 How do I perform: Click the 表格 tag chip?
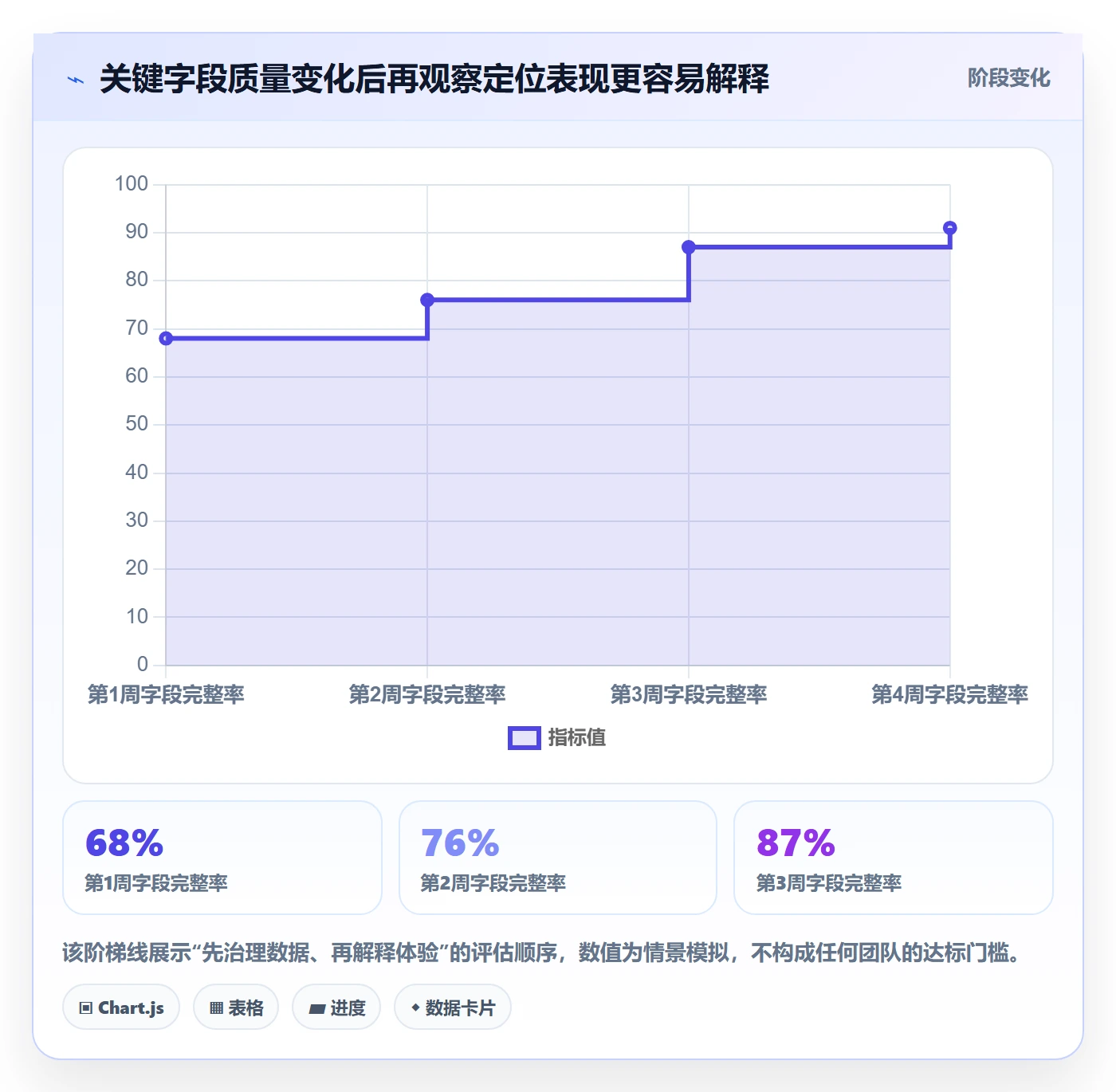coord(236,1008)
